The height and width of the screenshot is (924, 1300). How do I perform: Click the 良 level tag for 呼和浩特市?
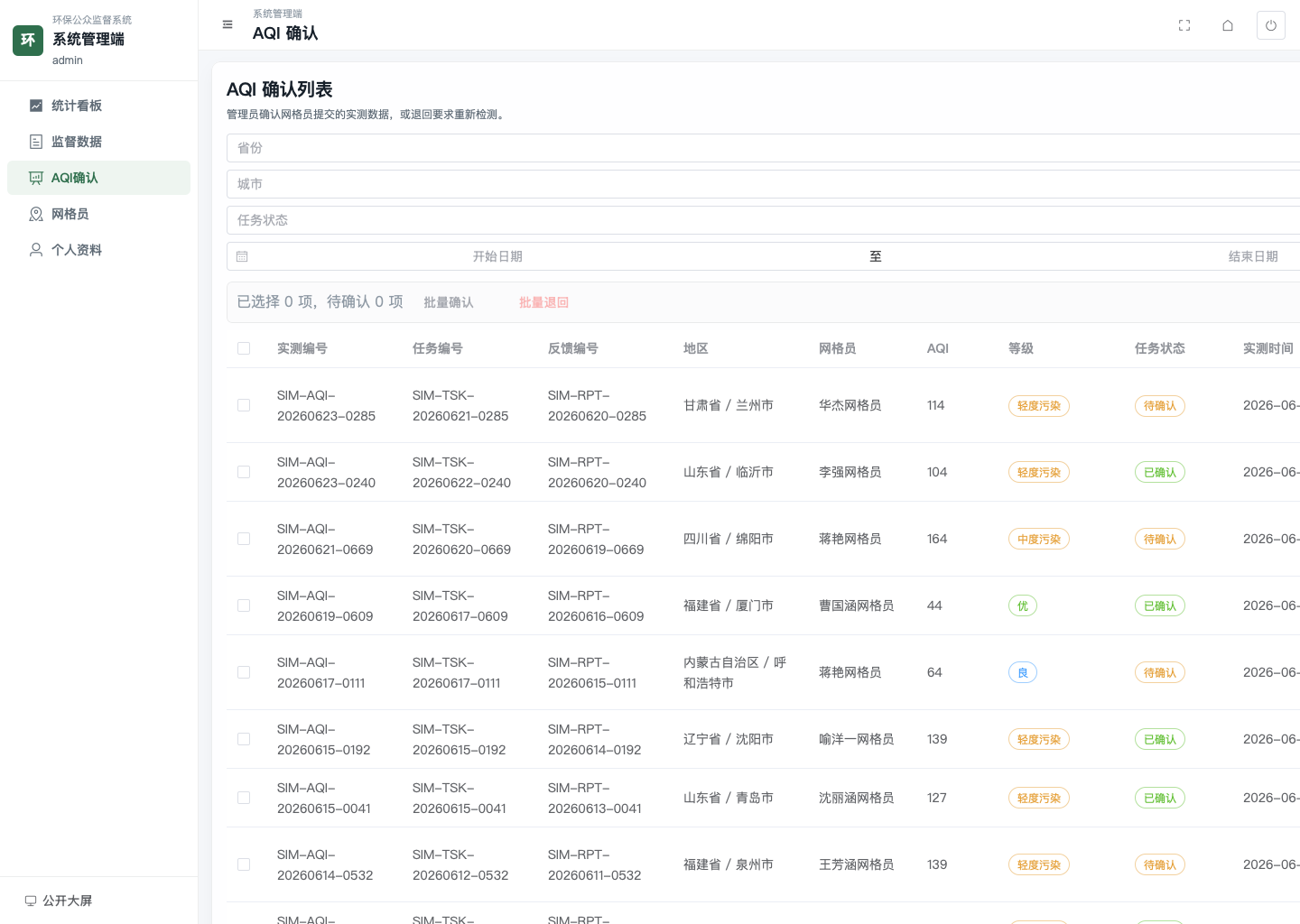click(1023, 673)
